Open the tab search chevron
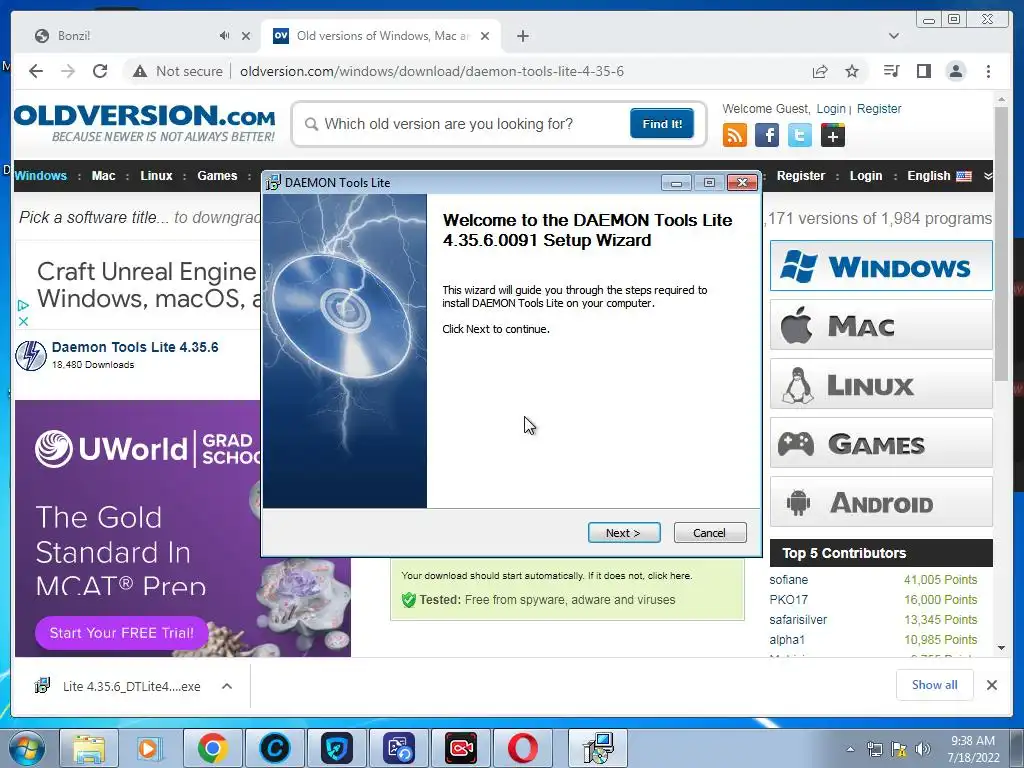The width and height of the screenshot is (1024, 768). [x=894, y=36]
